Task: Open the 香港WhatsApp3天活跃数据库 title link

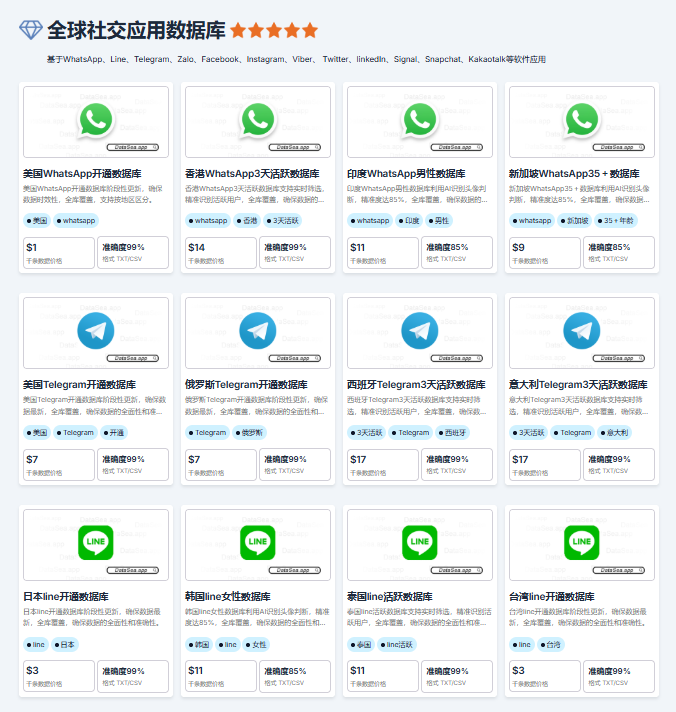Action: pos(252,173)
